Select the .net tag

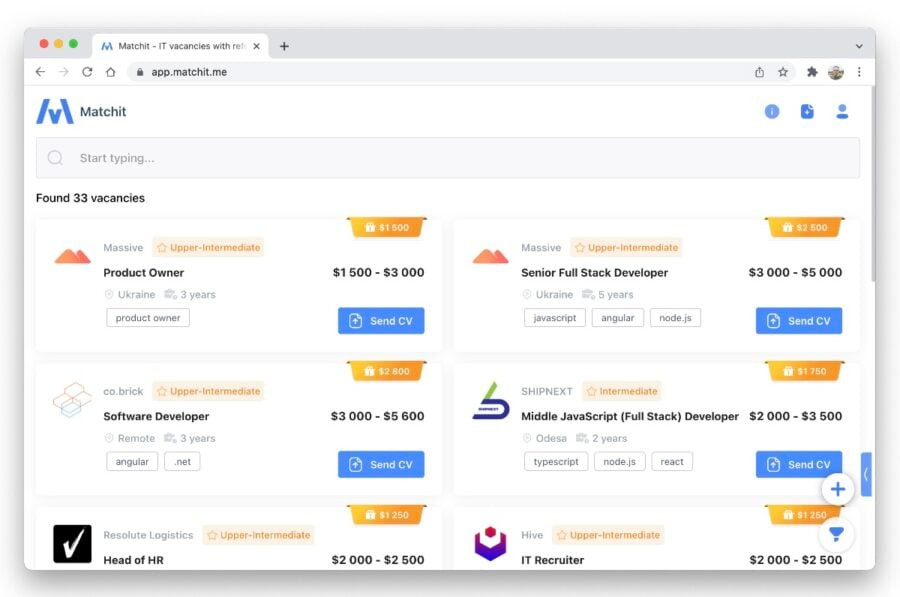click(183, 462)
